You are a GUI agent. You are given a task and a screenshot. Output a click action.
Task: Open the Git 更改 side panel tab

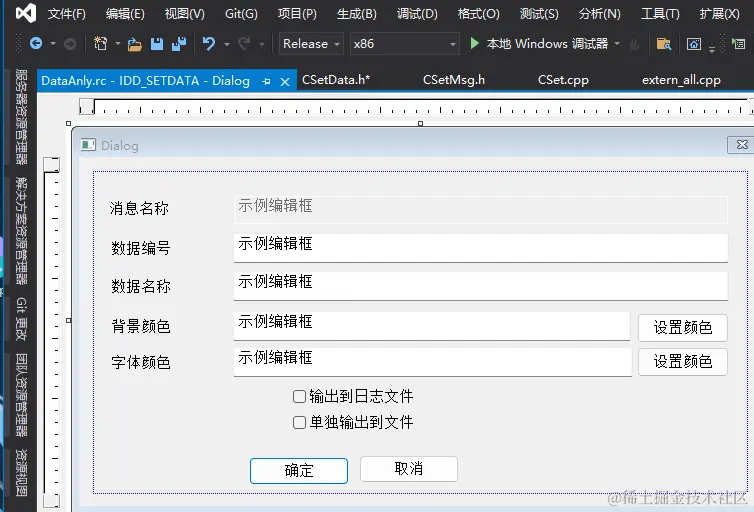tap(21, 319)
